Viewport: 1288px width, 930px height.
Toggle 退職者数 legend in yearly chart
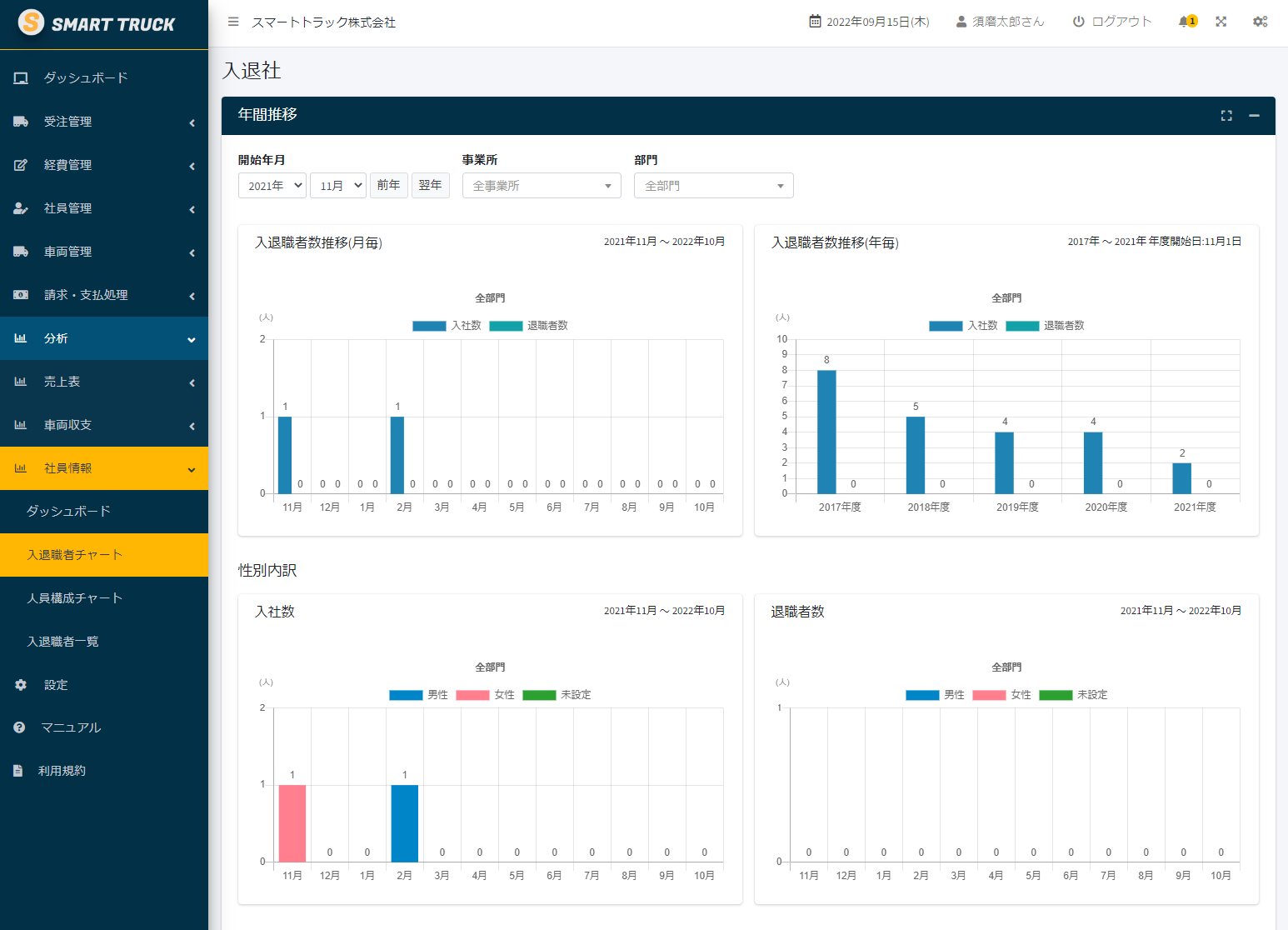[1045, 326]
